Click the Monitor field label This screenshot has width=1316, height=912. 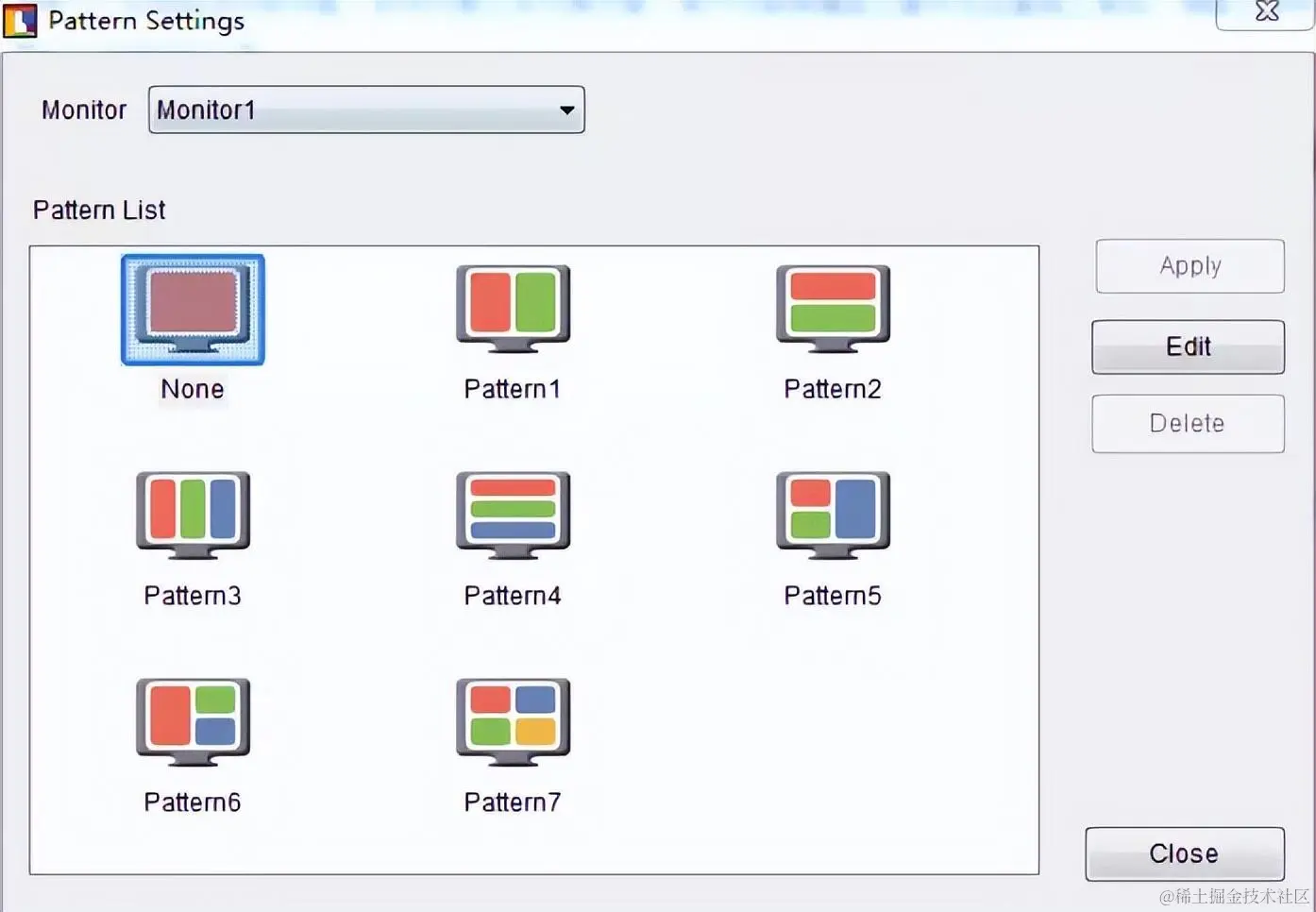pos(84,110)
